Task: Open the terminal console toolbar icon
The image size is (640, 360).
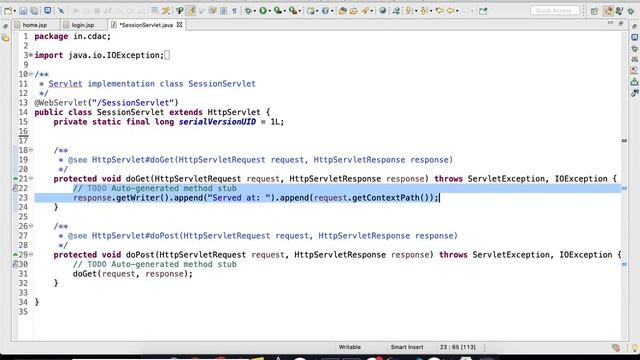Action: click(48, 11)
